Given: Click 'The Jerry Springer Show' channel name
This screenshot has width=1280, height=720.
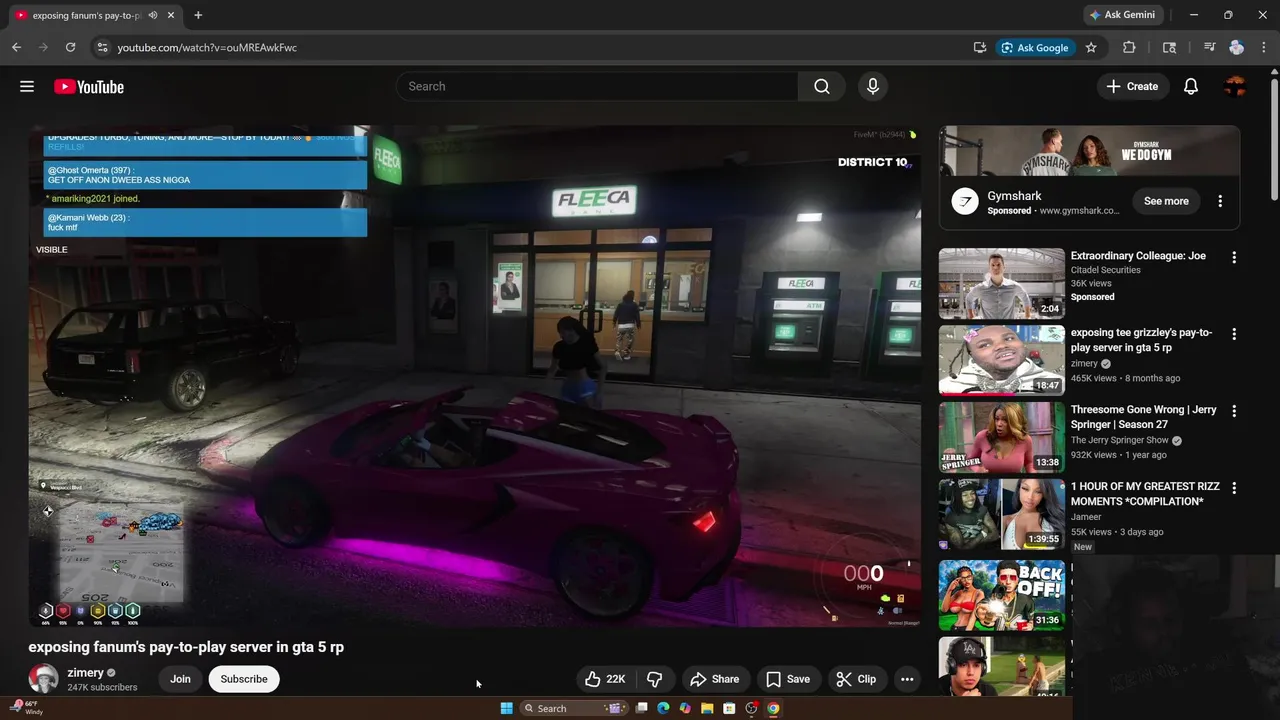Looking at the screenshot, I should pyautogui.click(x=1120, y=441).
